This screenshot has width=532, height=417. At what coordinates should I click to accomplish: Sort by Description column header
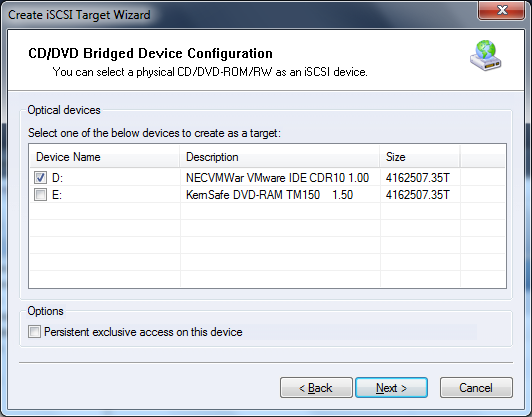(x=280, y=157)
